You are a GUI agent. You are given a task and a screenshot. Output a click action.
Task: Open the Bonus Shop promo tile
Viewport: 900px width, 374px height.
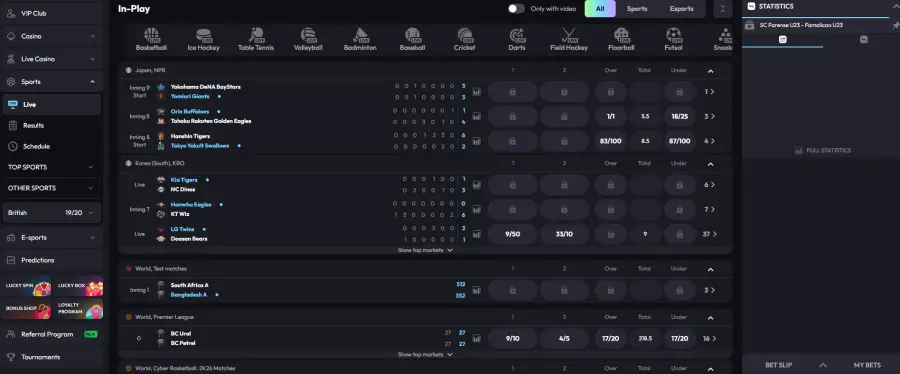point(27,309)
